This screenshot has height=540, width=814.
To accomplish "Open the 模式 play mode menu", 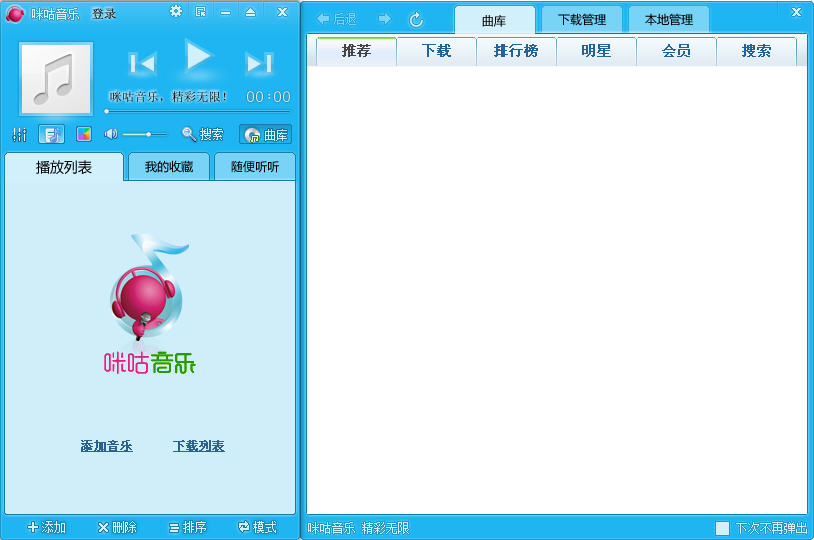I will (257, 528).
